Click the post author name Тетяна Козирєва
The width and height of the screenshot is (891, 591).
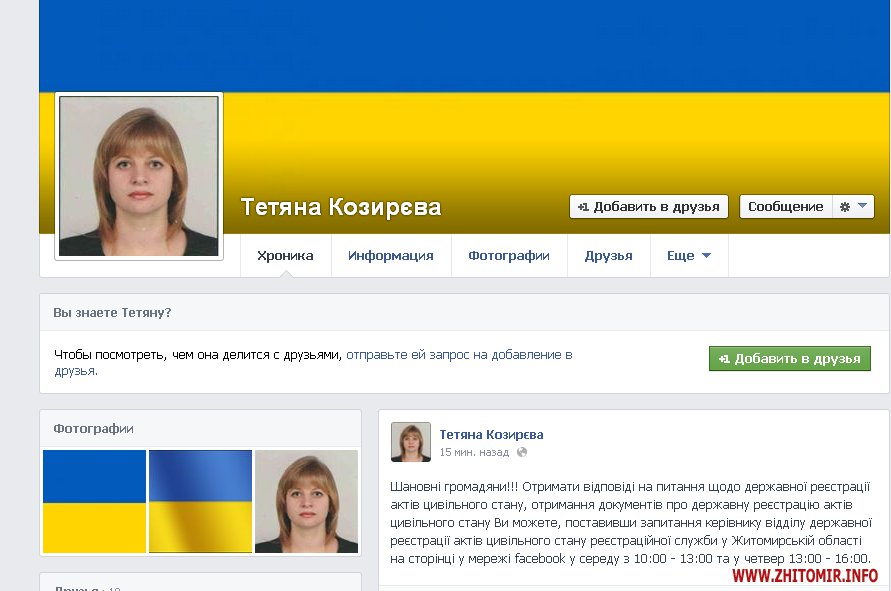(491, 435)
